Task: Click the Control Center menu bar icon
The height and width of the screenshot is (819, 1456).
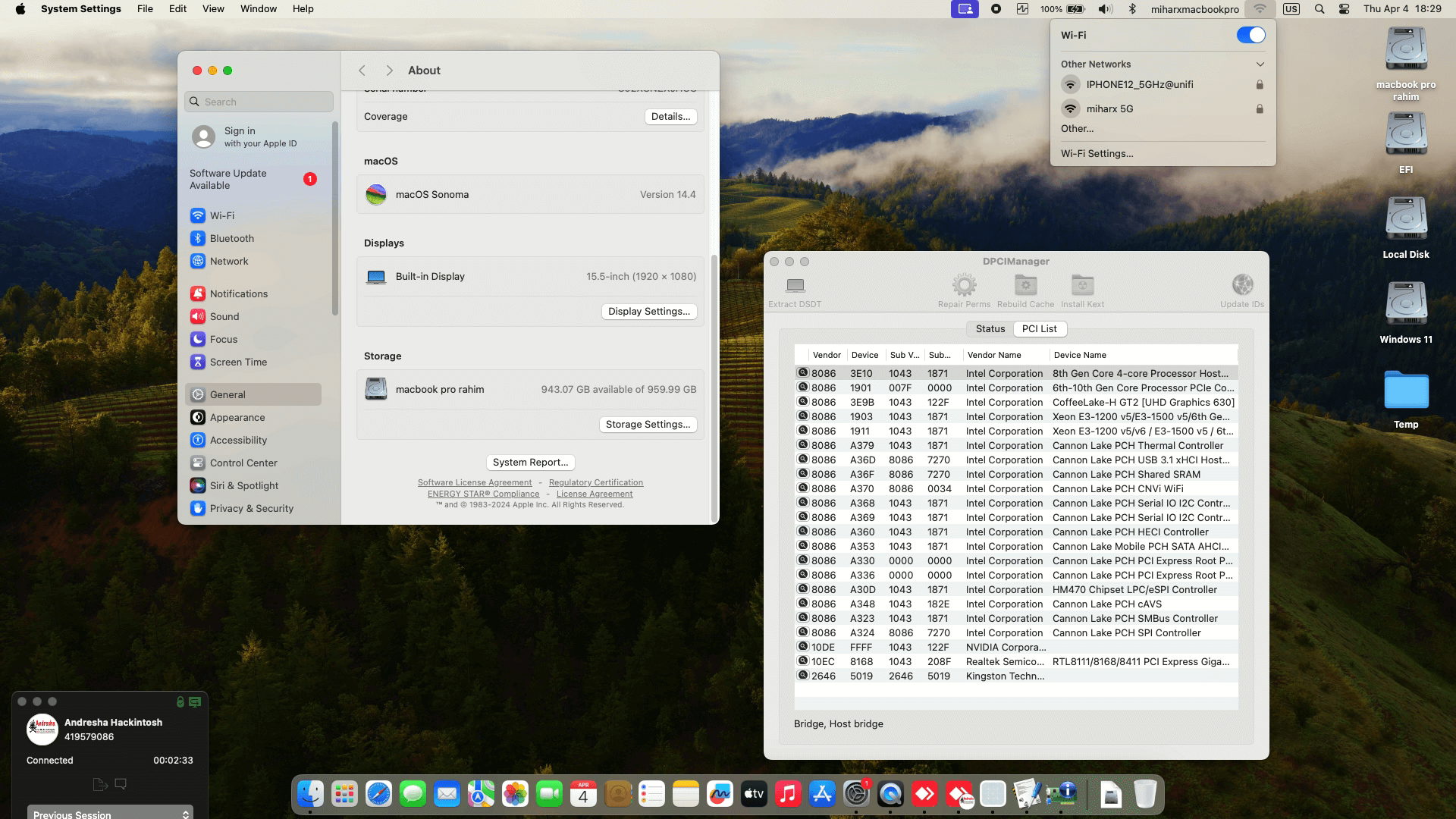Action: [1344, 9]
